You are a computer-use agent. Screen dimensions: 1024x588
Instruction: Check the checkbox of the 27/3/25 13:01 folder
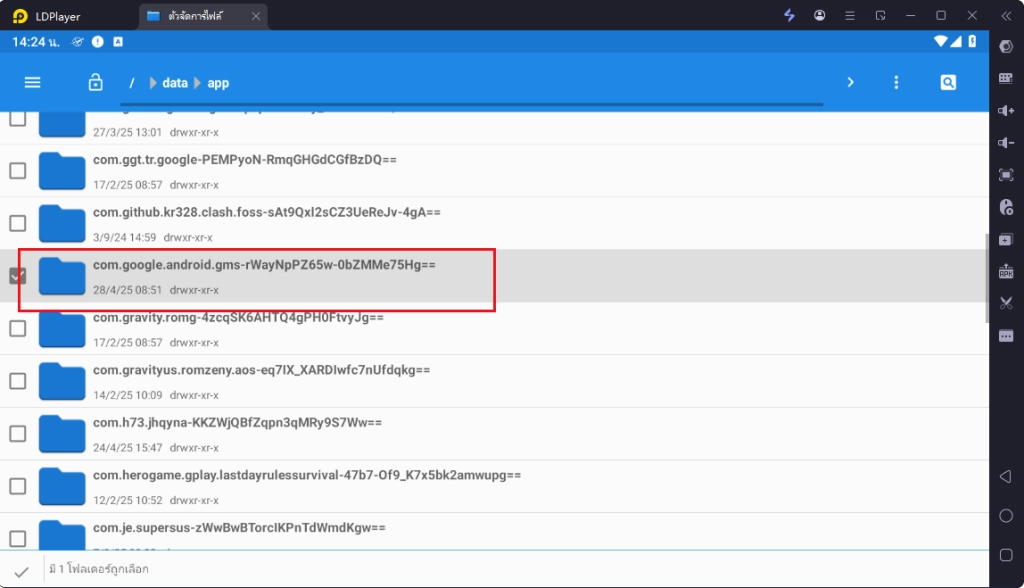(x=18, y=118)
